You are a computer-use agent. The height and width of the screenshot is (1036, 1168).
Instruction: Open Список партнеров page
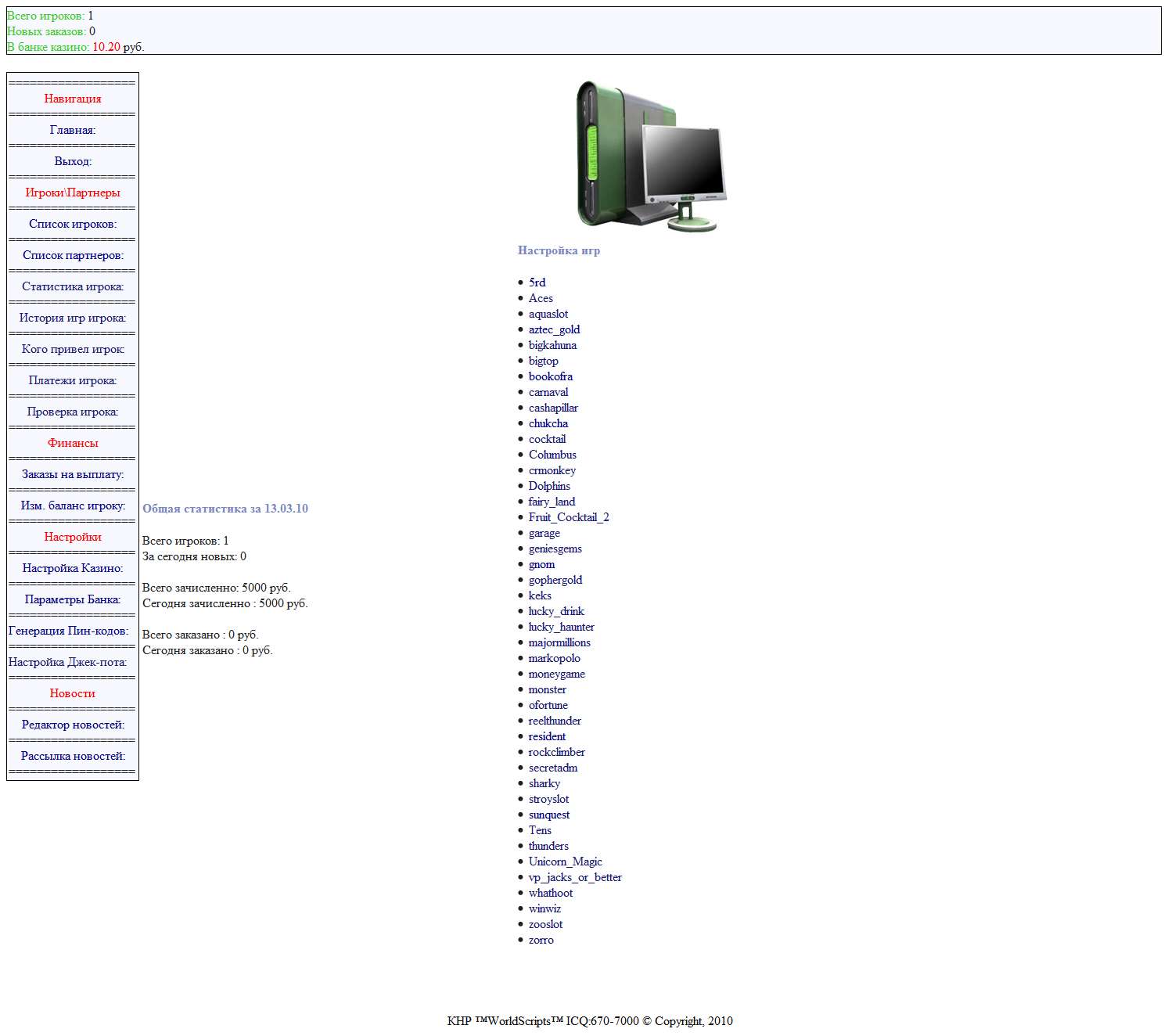(72, 255)
